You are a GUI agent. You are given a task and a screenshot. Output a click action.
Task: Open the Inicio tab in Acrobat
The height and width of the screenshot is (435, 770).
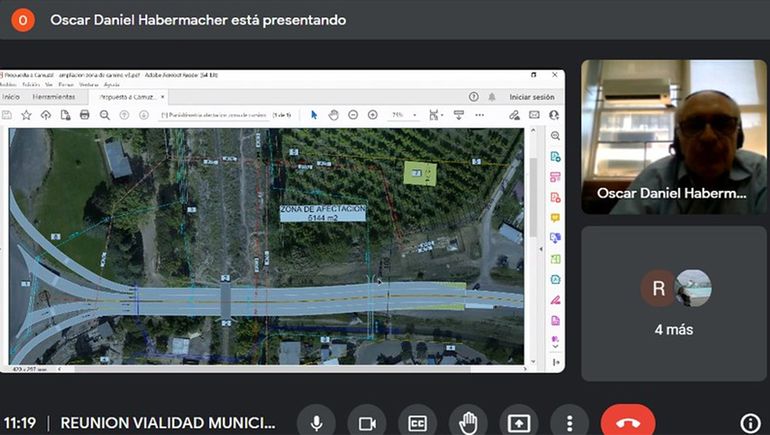click(11, 97)
